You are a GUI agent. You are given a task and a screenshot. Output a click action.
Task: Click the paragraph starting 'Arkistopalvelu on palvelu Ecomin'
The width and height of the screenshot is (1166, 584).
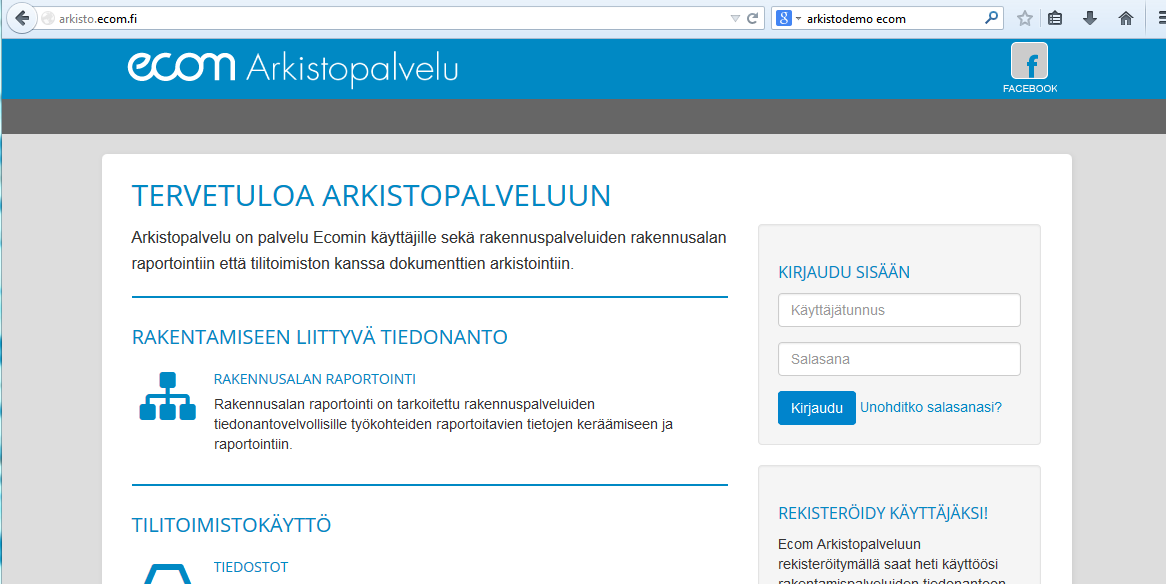pyautogui.click(x=429, y=251)
